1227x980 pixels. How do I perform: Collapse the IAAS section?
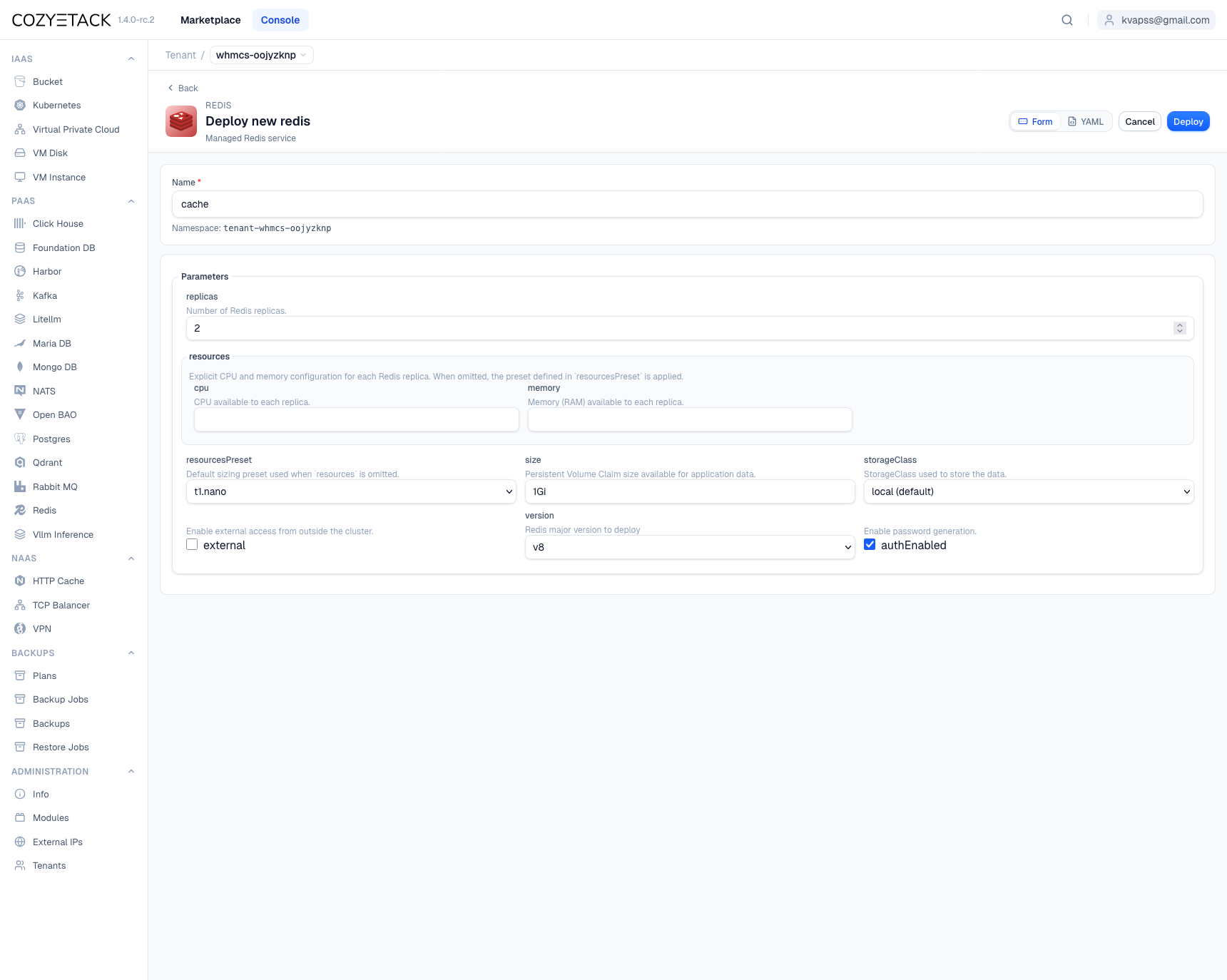coord(131,58)
